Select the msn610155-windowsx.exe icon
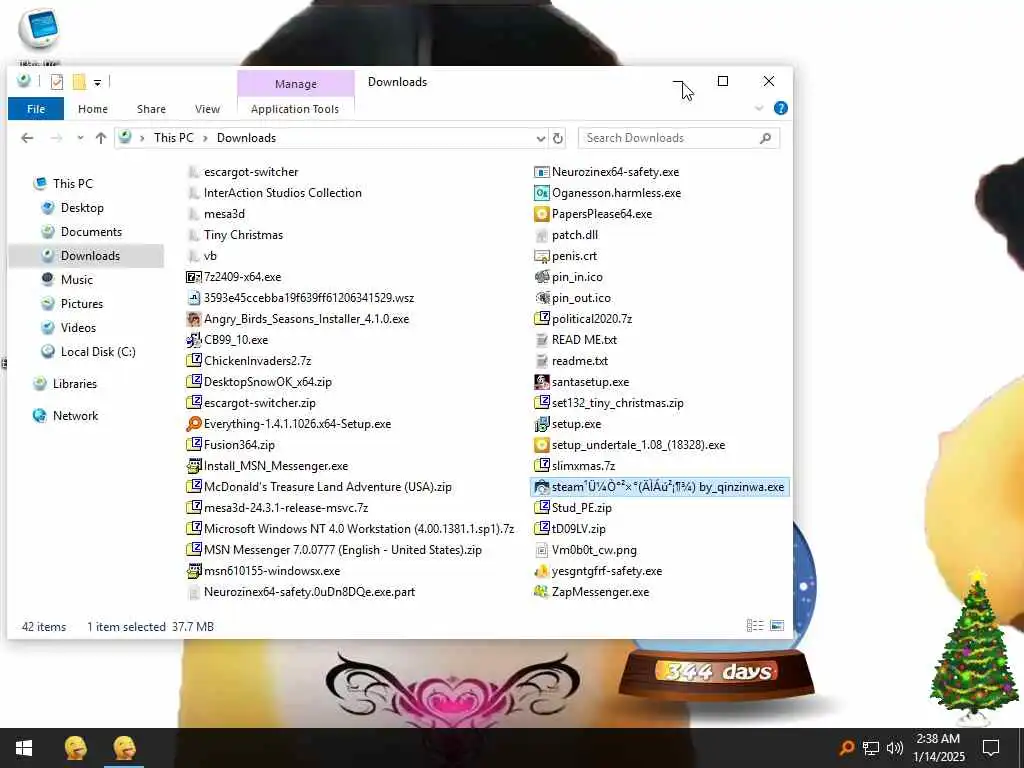Screen dimensions: 1024x768 tap(193, 571)
